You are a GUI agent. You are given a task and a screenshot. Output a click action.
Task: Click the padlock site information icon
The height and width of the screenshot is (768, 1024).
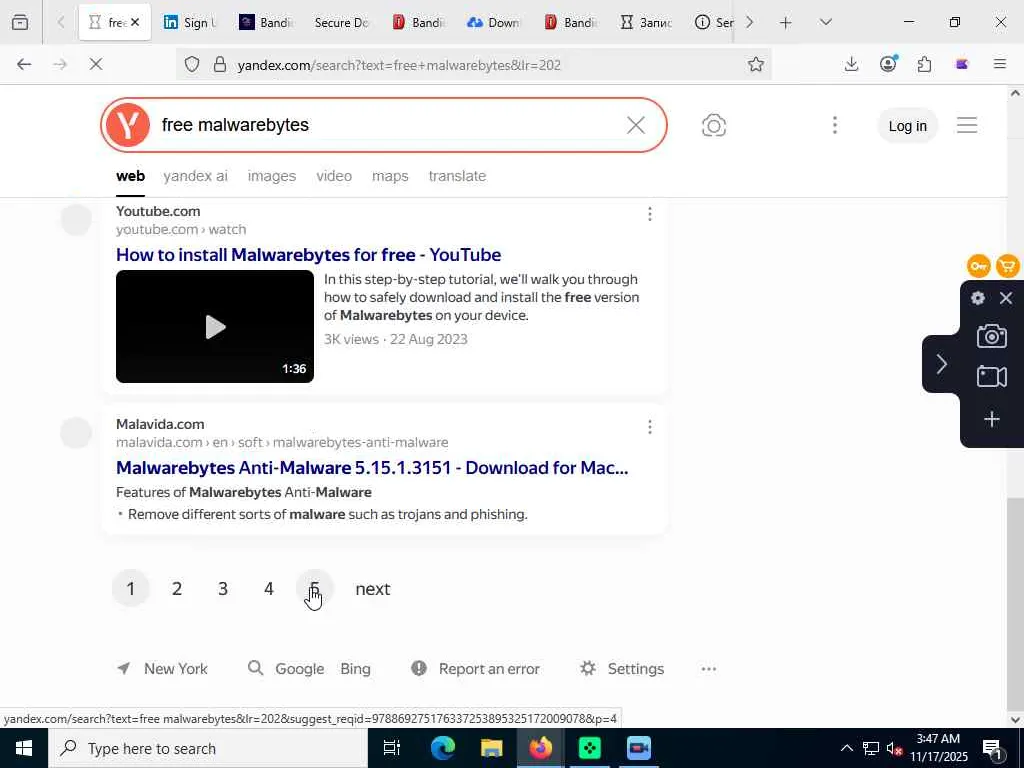tap(220, 64)
